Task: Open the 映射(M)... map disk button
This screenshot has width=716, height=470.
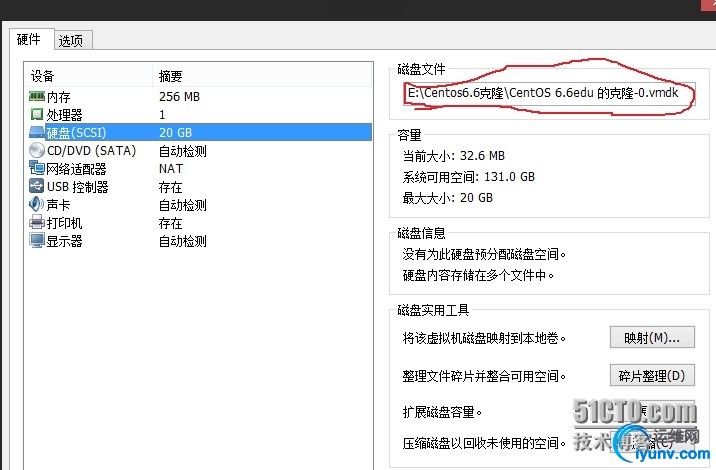Action: [x=652, y=338]
